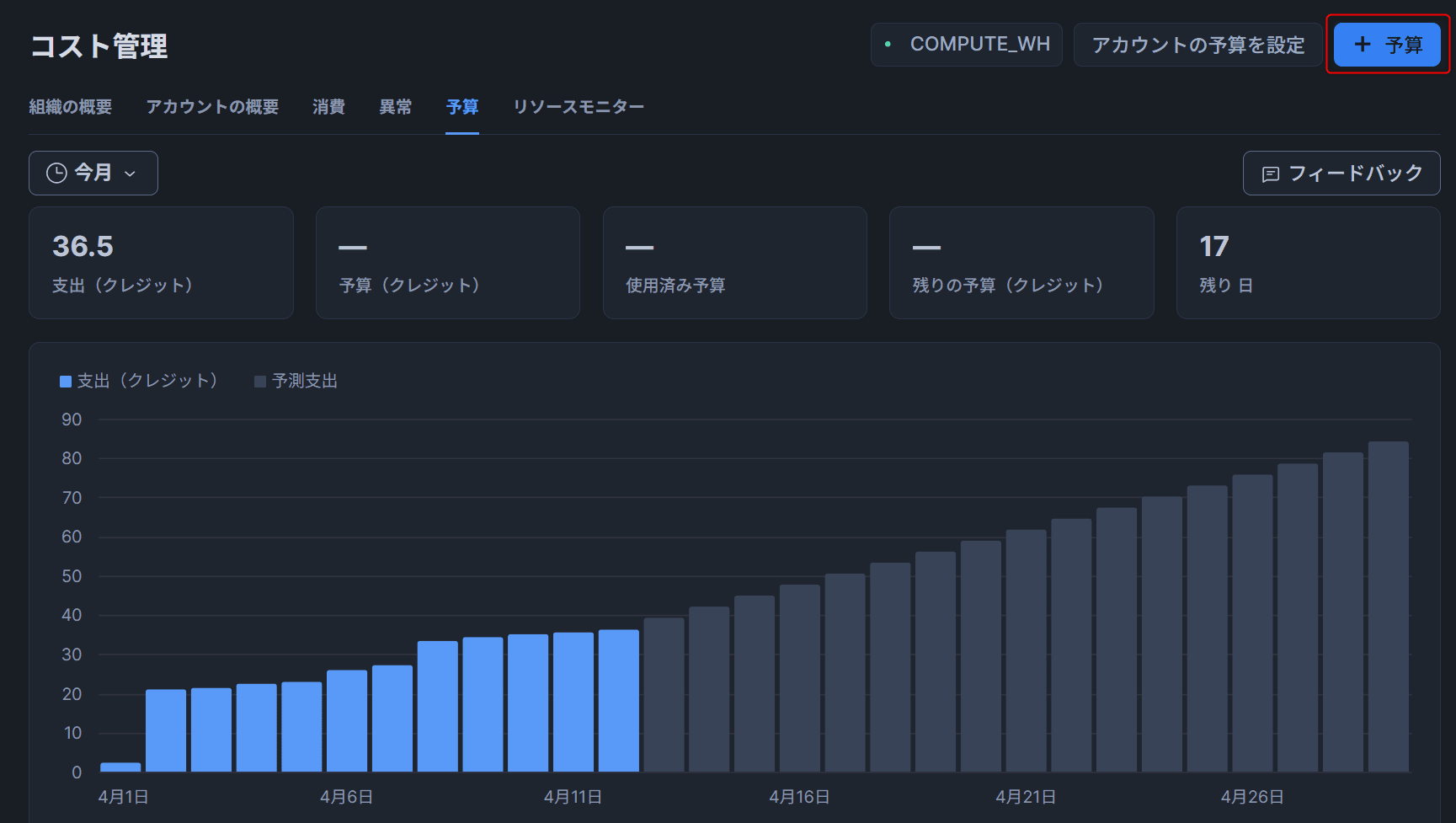Click the plus 予算 create budget button
Screen dimensions: 1456x823
1387,45
